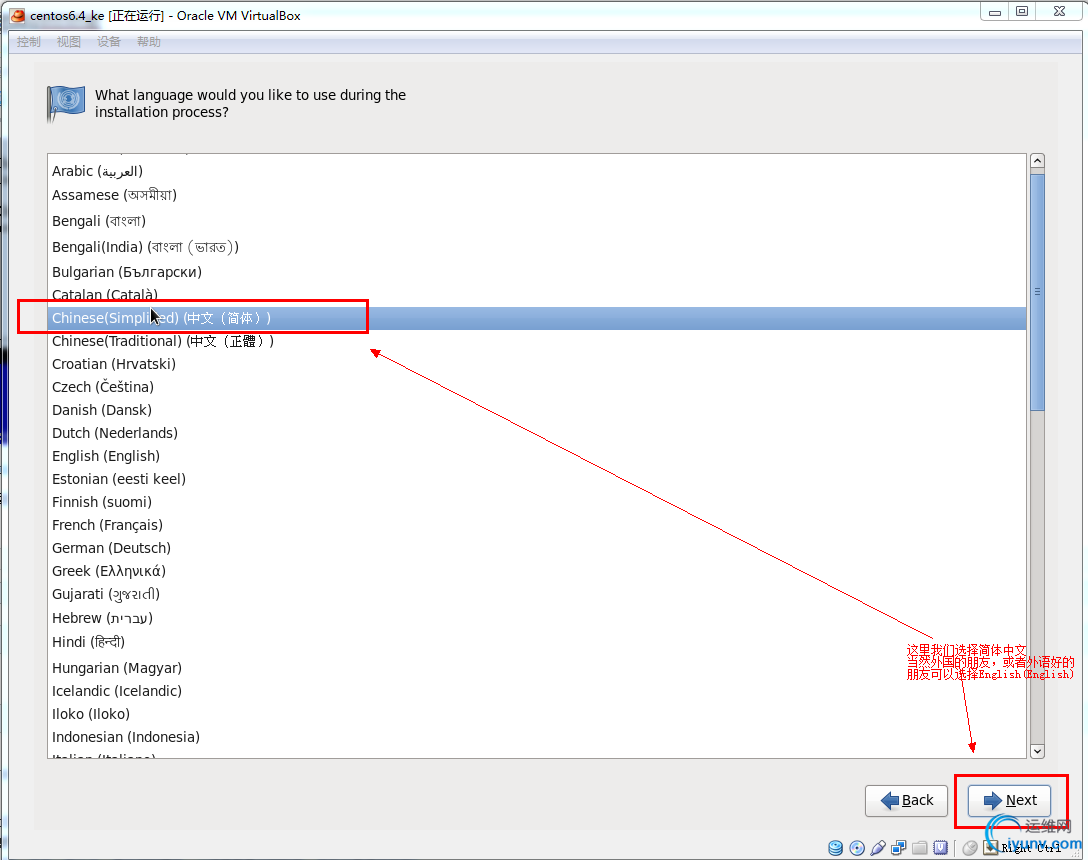Select English (English) language
Viewport: 1088px width, 860px height.
(536, 455)
